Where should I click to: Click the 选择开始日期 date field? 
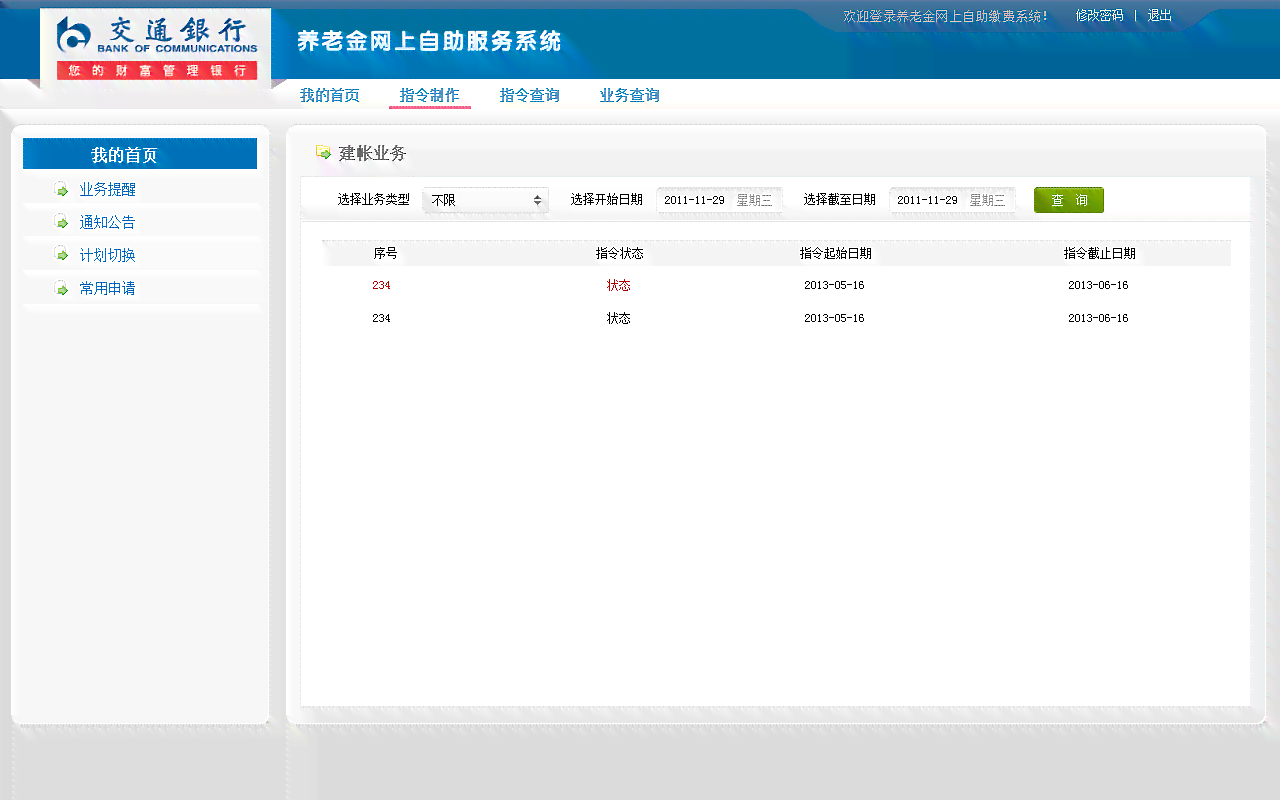point(719,200)
